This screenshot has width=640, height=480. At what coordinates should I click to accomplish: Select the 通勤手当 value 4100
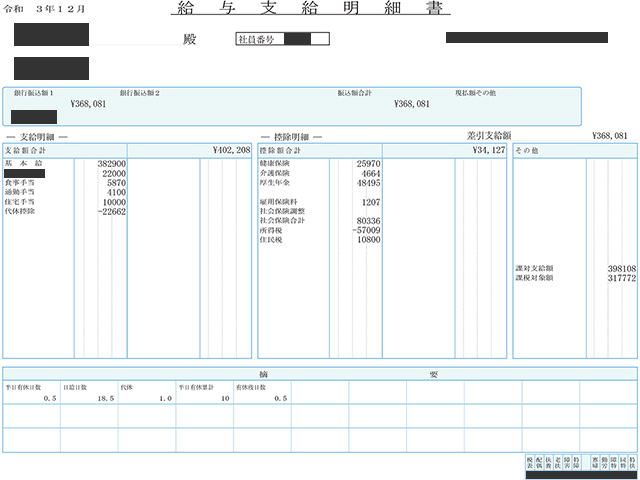[115, 193]
